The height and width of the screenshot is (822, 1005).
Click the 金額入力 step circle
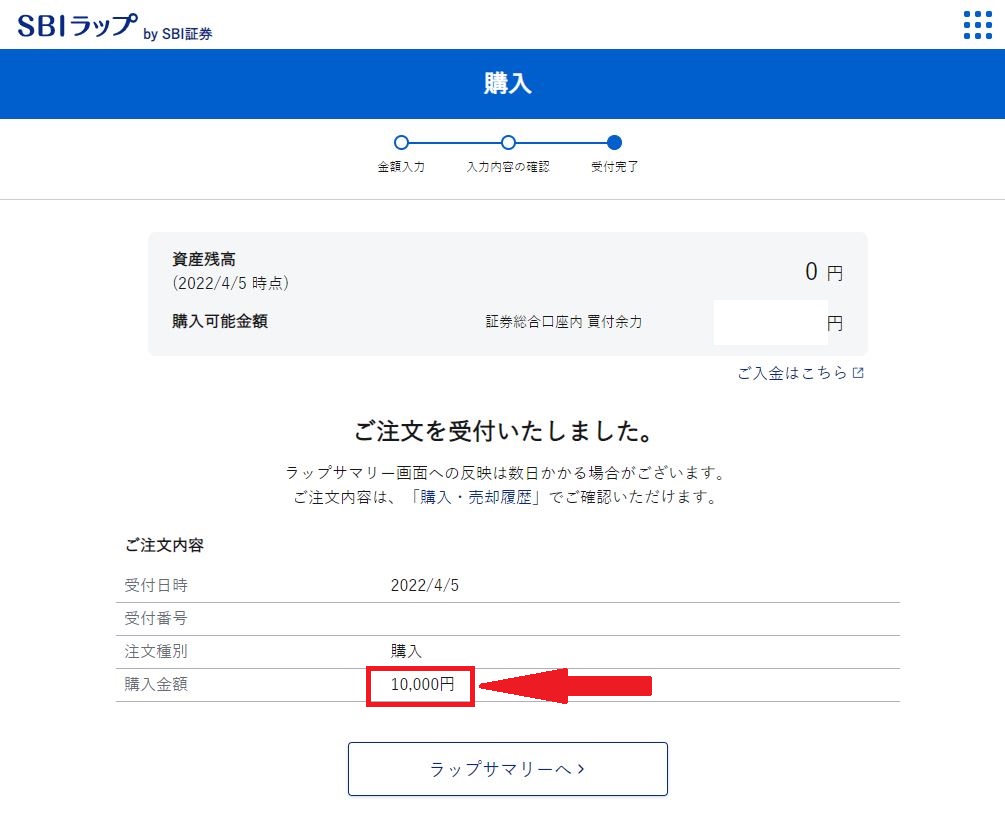(401, 142)
